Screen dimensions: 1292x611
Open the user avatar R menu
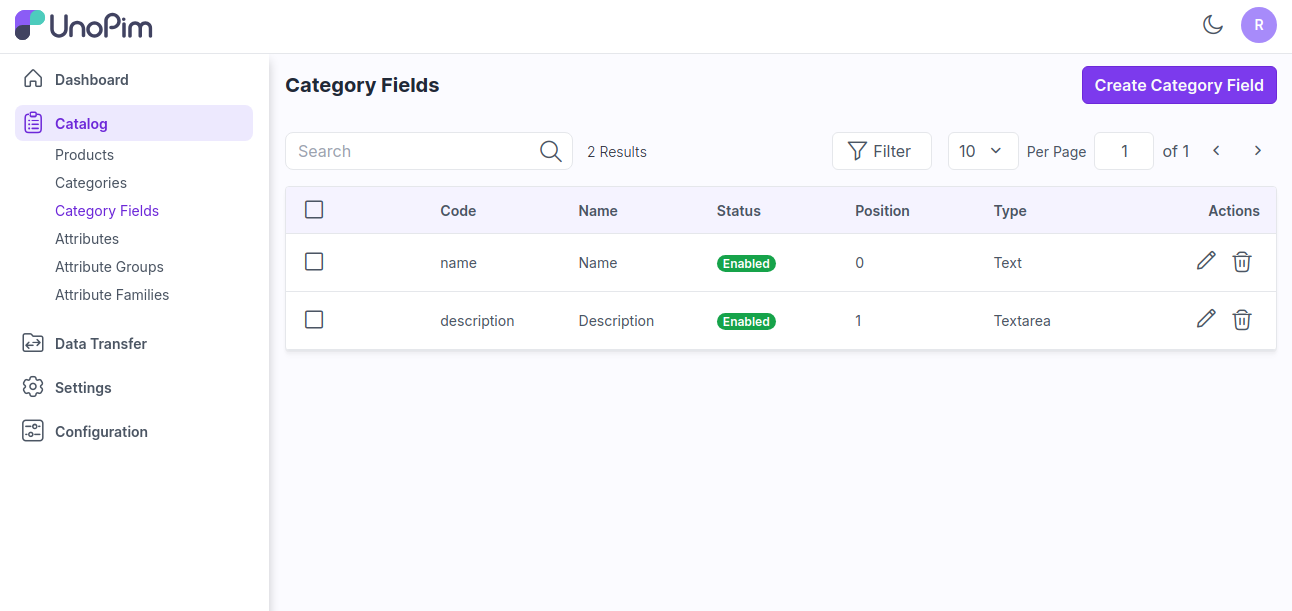coord(1258,25)
